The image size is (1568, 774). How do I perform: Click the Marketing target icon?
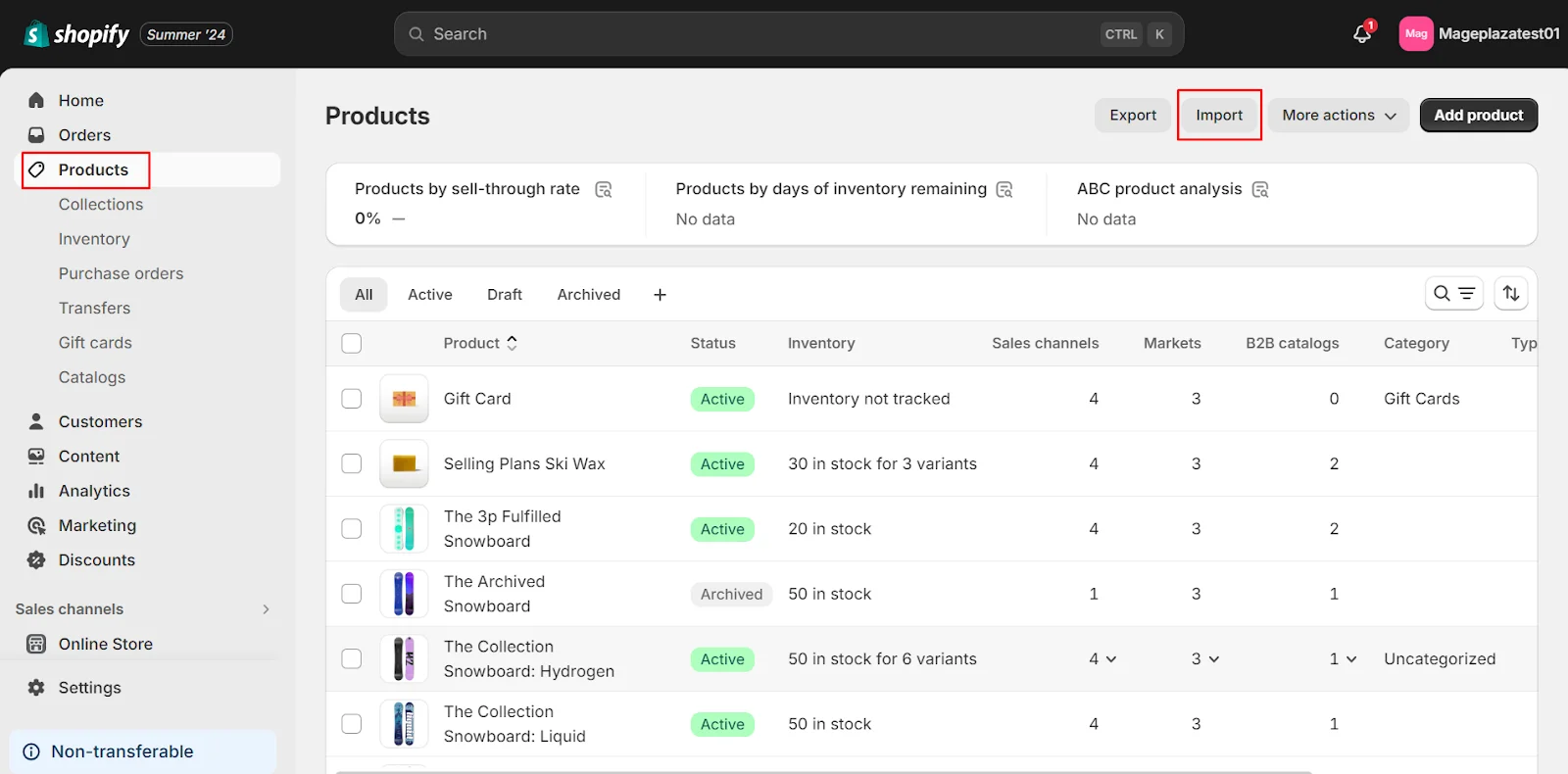coord(36,526)
